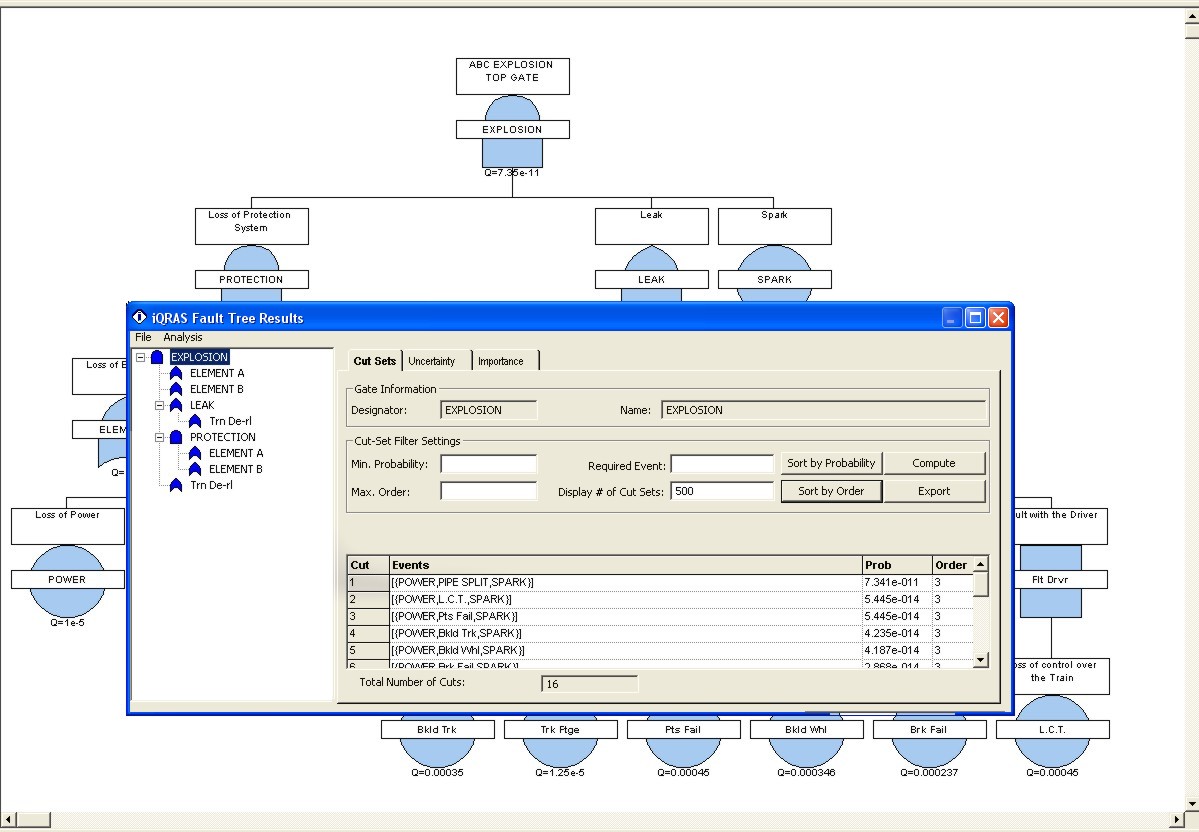Select cut set row {POWER,PIPE SPLIT,SPARK}
The height and width of the screenshot is (832, 1199).
coord(660,583)
